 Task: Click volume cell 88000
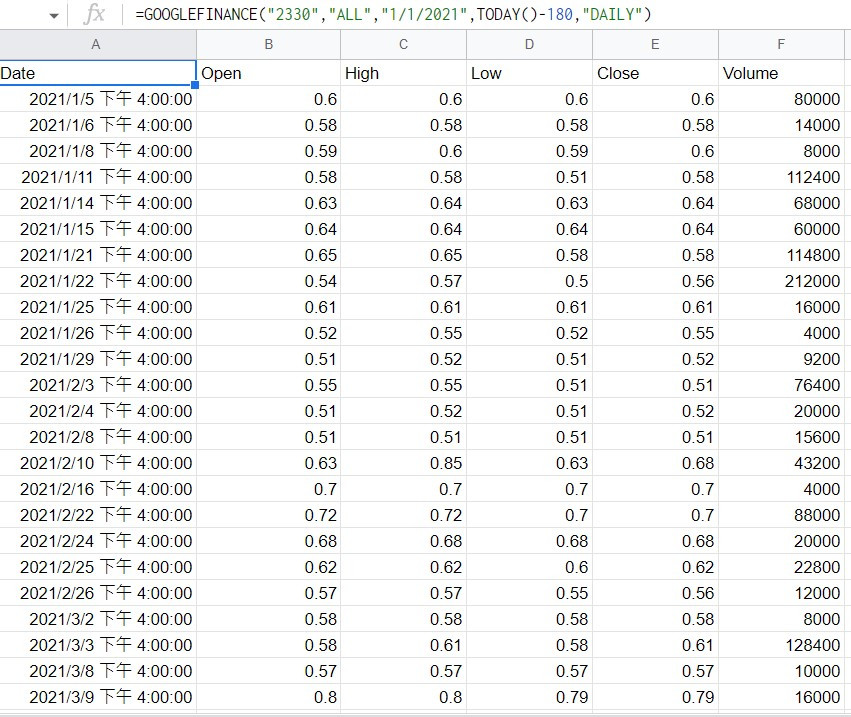(x=781, y=515)
